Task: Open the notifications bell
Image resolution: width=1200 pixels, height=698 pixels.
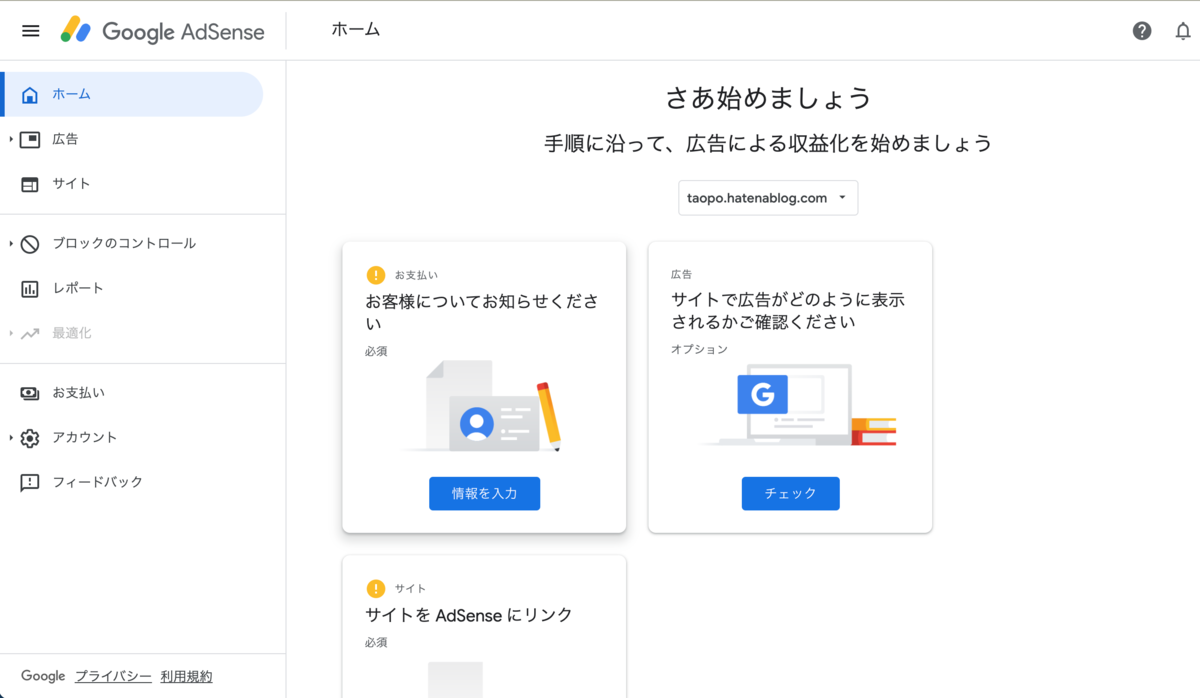Action: [1183, 31]
